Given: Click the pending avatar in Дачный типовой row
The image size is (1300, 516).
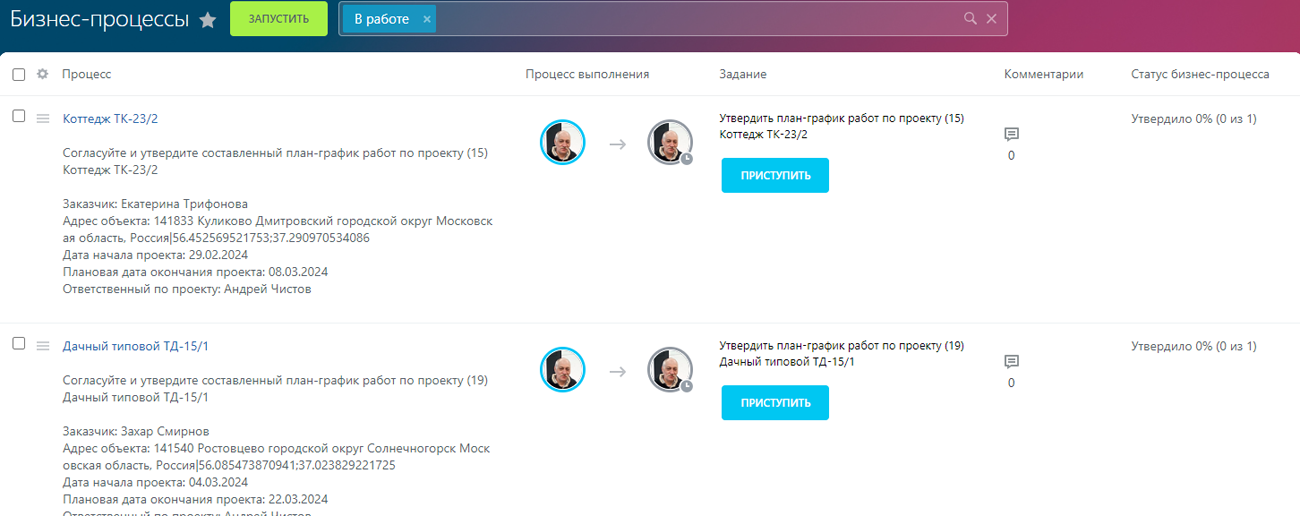Looking at the screenshot, I should tap(669, 370).
